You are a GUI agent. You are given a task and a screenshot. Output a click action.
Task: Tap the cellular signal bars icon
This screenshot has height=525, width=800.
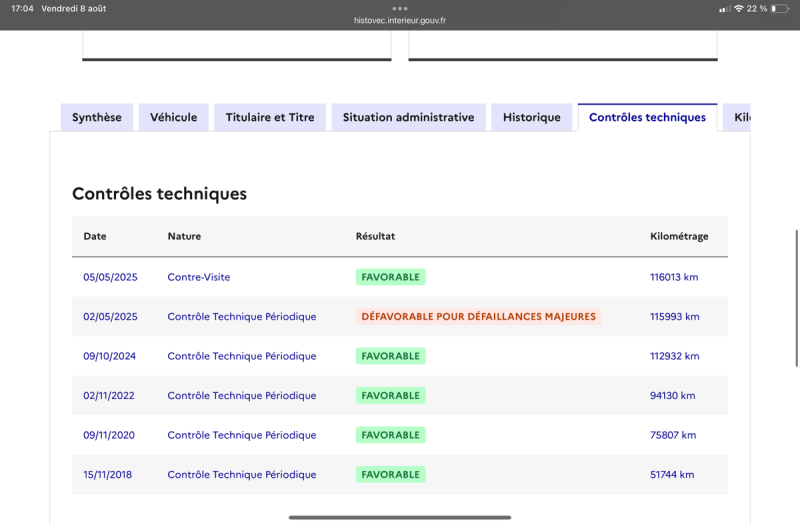[724, 8]
